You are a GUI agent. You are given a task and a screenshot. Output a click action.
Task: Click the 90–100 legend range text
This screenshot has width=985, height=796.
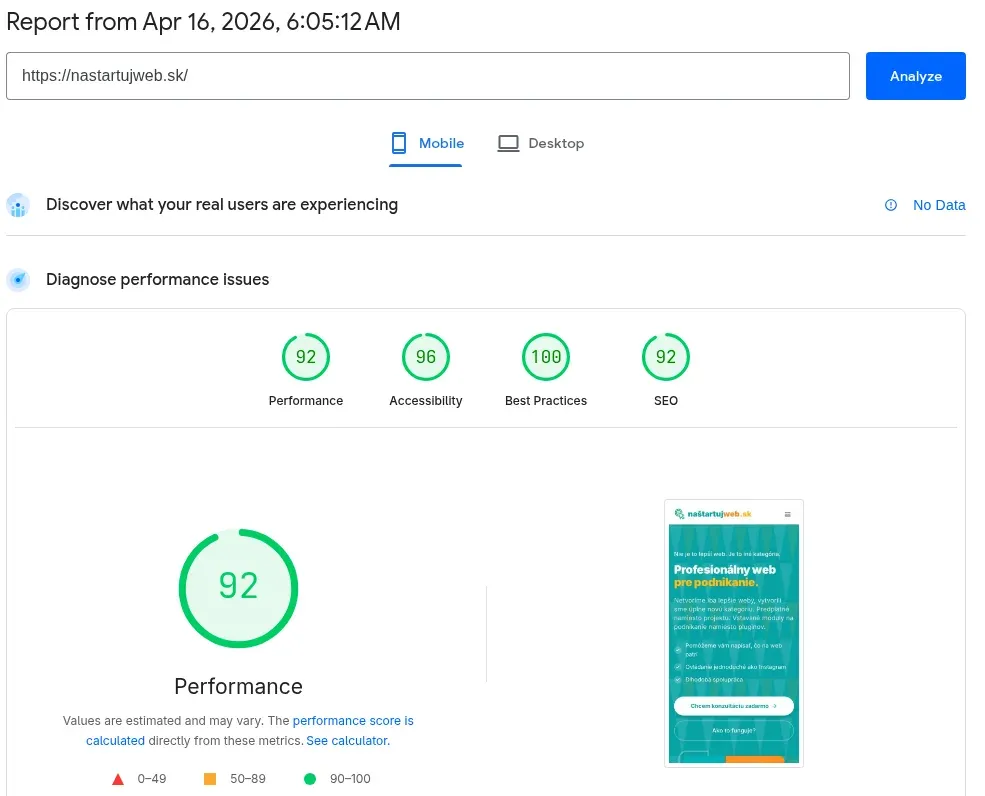(x=350, y=779)
